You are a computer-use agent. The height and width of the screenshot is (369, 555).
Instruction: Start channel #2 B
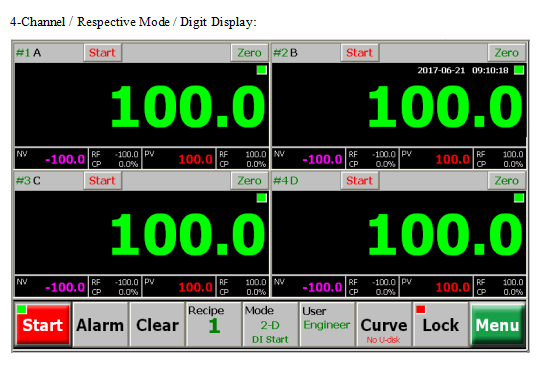pos(360,53)
